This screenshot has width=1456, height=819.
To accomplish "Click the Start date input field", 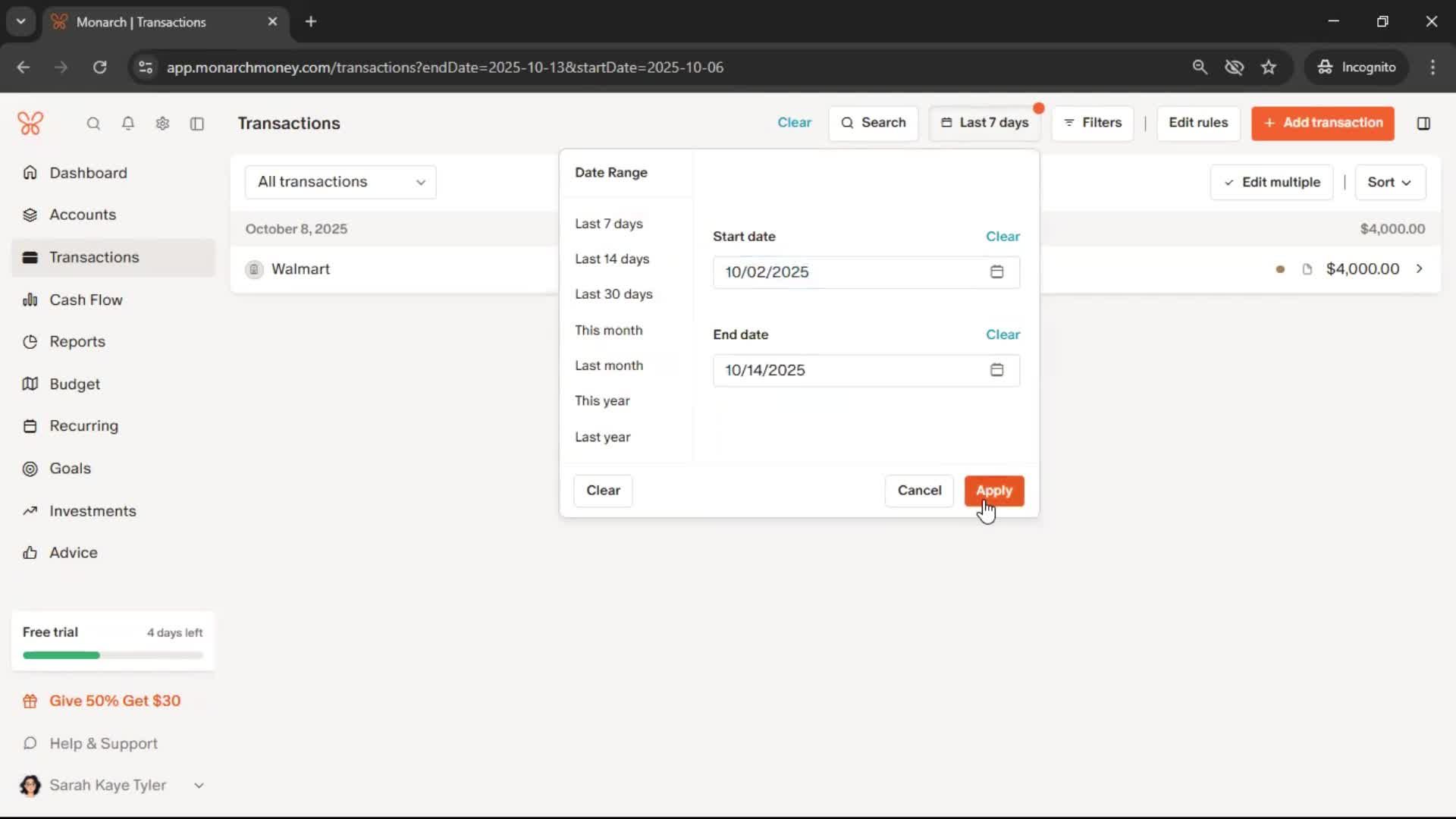I will (x=849, y=271).
